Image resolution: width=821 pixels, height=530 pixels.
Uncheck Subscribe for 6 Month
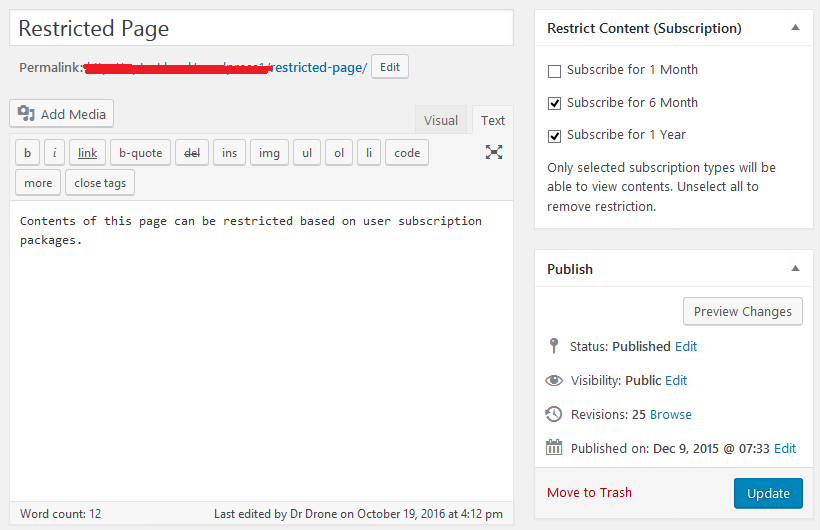[x=555, y=103]
